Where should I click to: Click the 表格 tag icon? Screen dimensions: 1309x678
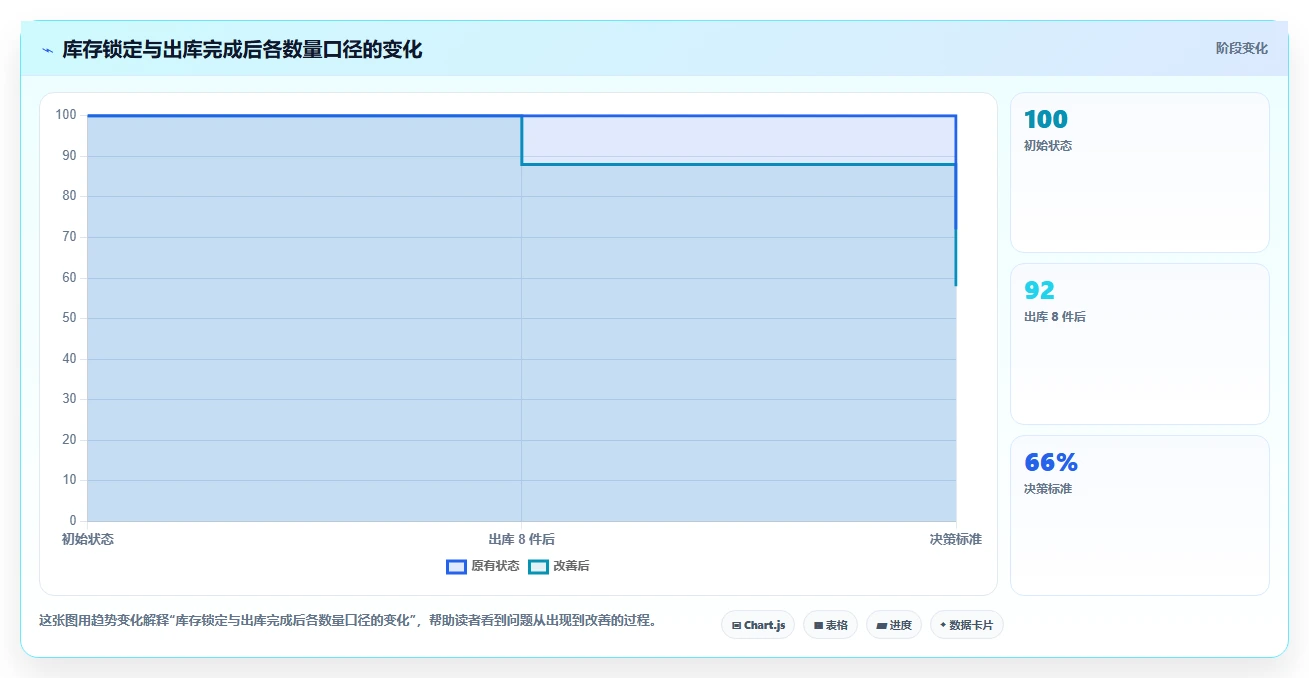(818, 625)
